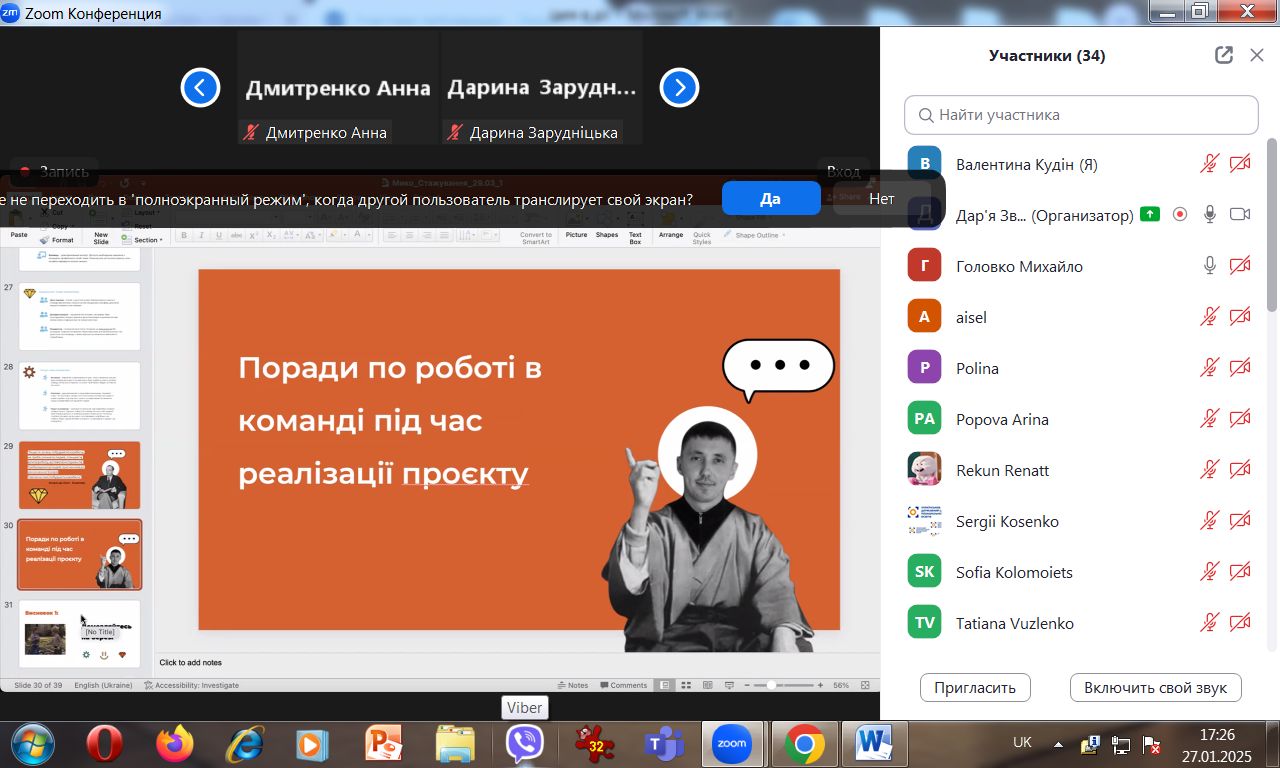Open Microsoft Teams from the taskbar
Viewport: 1280px width, 768px height.
(x=663, y=744)
